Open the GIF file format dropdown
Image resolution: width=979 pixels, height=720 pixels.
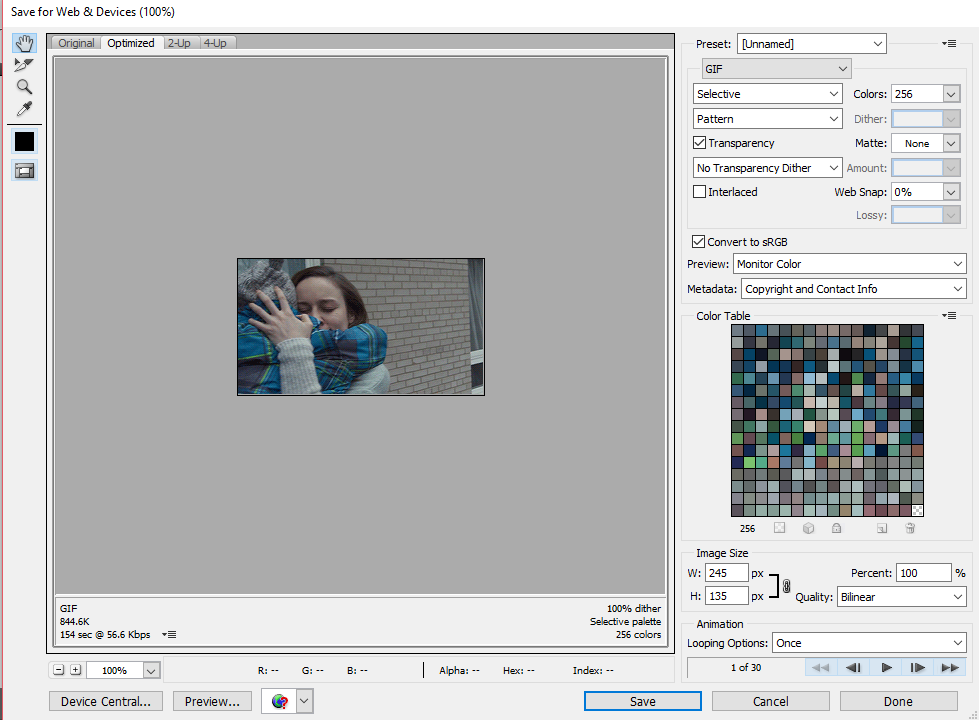coord(776,69)
